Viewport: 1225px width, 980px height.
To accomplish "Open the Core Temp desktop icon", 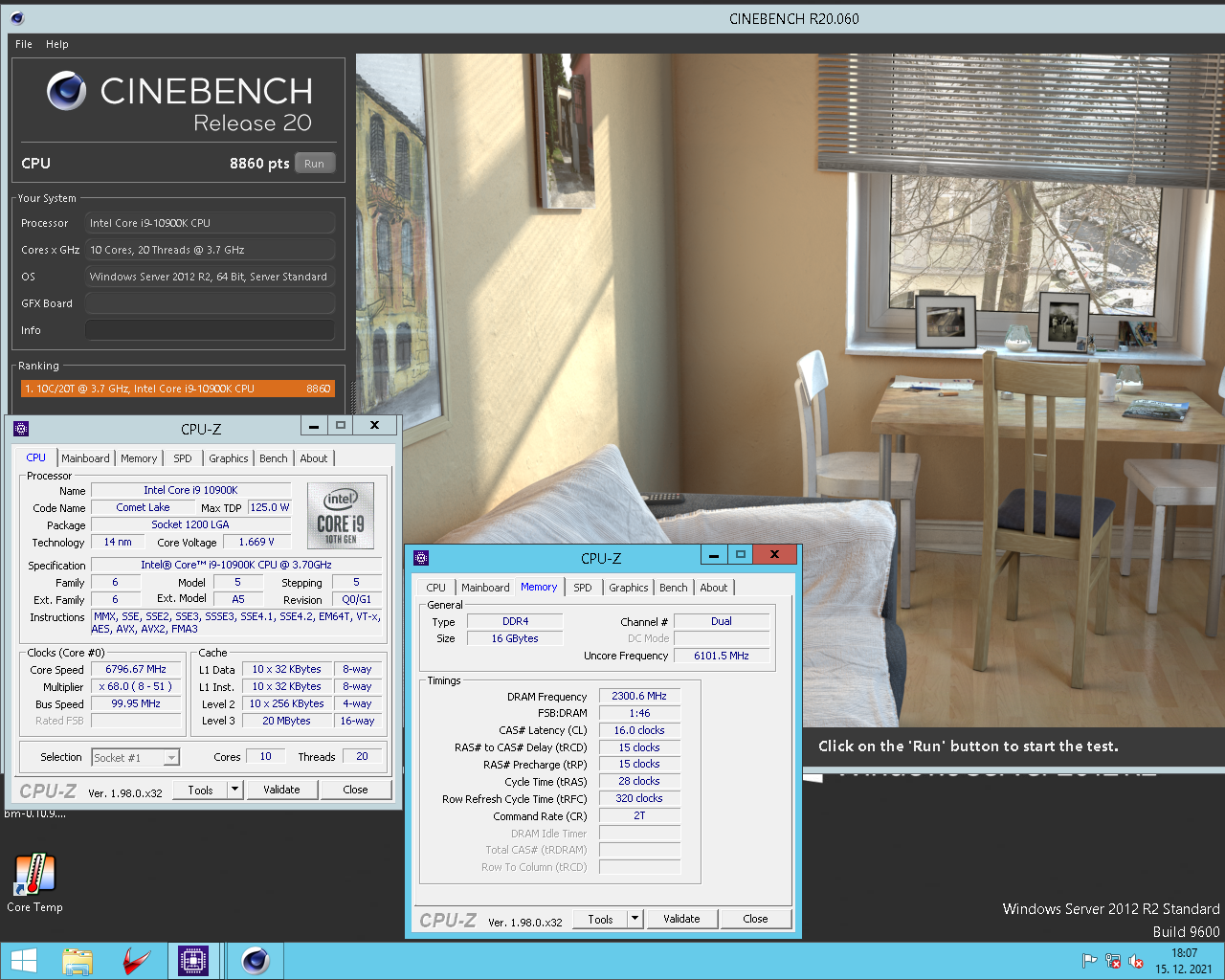I will pyautogui.click(x=35, y=882).
